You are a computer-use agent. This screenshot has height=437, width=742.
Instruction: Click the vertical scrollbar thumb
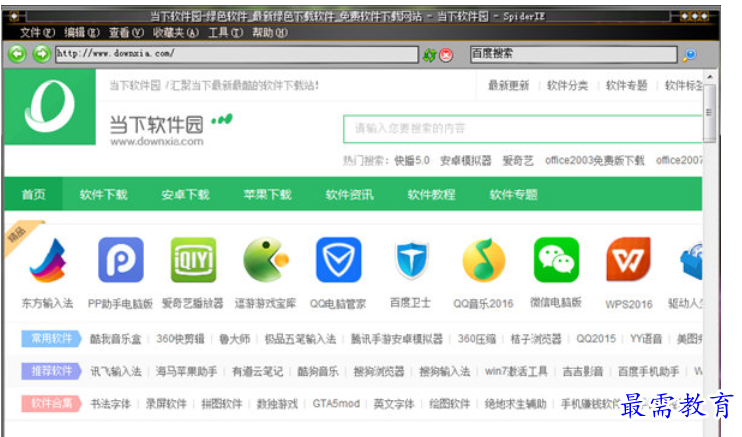pyautogui.click(x=709, y=113)
